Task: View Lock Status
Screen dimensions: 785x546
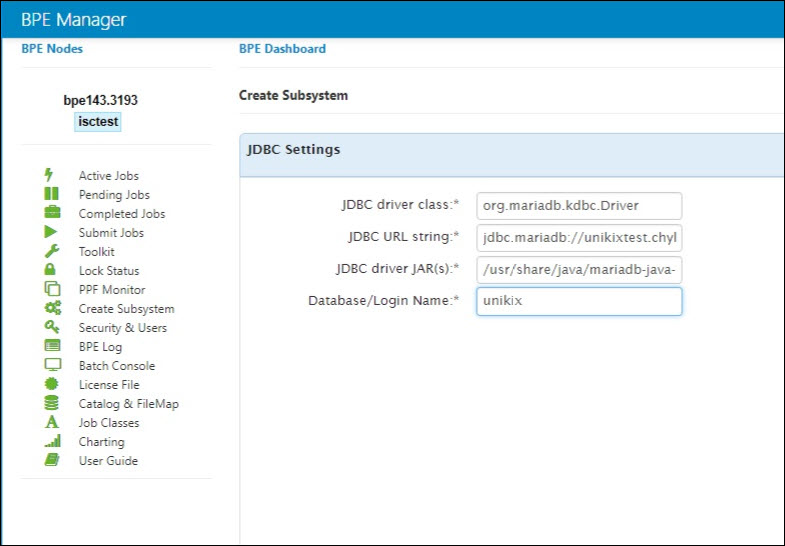Action: pos(109,271)
